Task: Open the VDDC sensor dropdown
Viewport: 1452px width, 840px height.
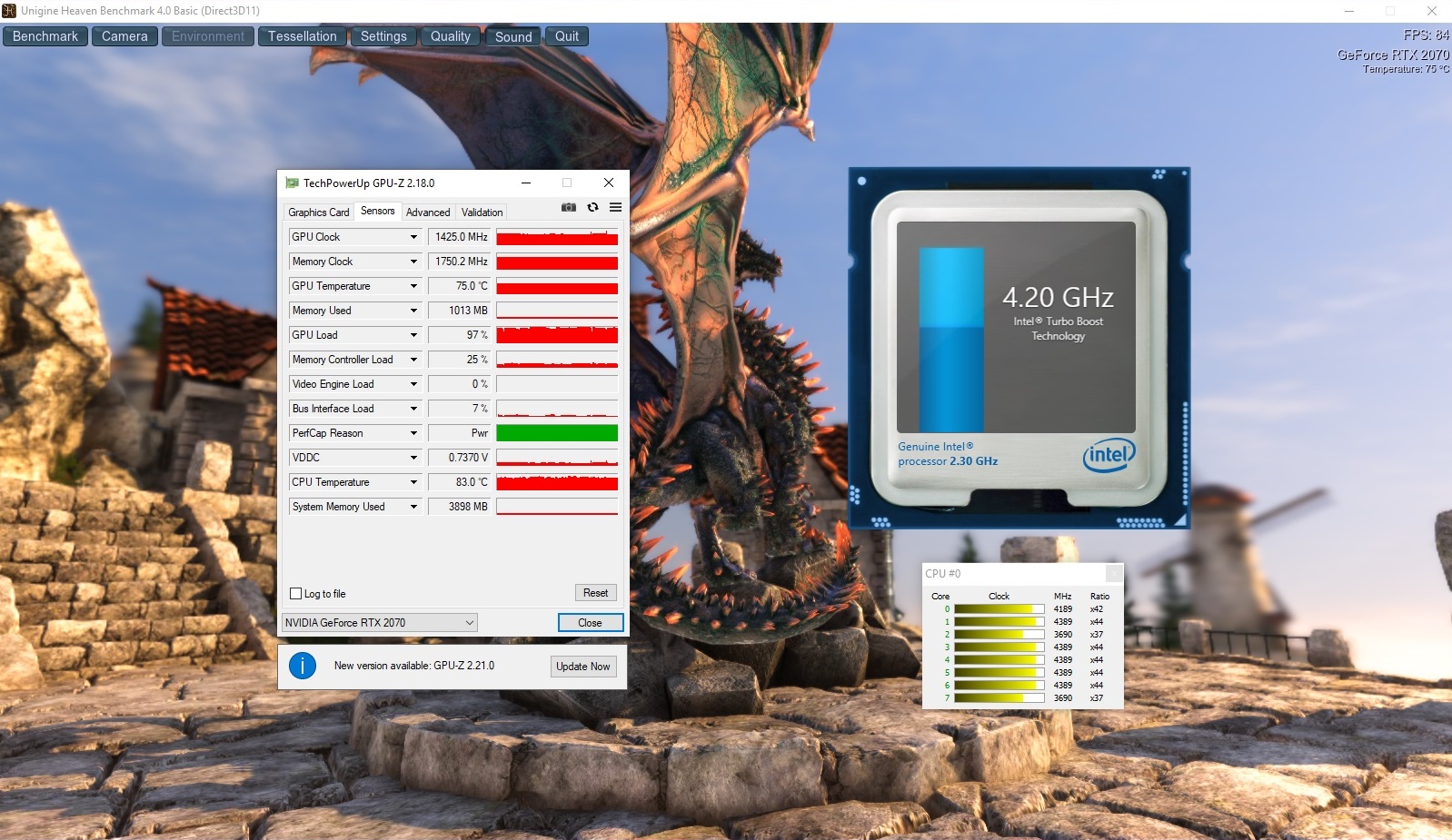Action: pyautogui.click(x=413, y=458)
